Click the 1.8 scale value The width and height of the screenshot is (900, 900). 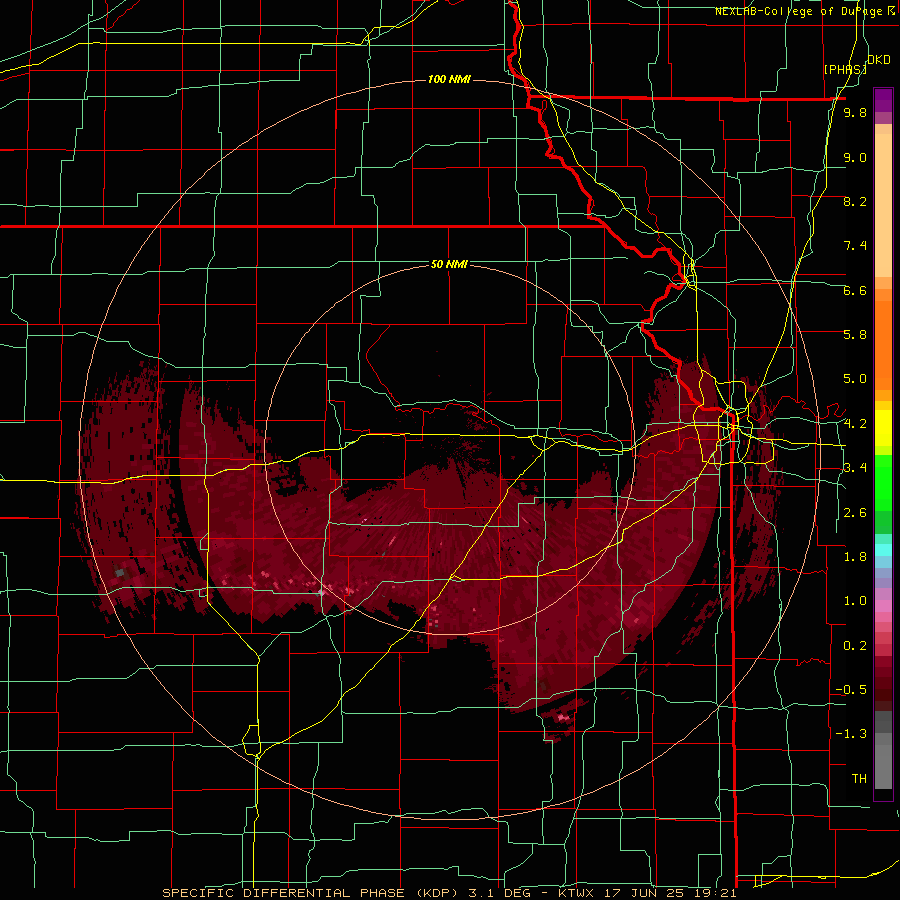(x=855, y=557)
